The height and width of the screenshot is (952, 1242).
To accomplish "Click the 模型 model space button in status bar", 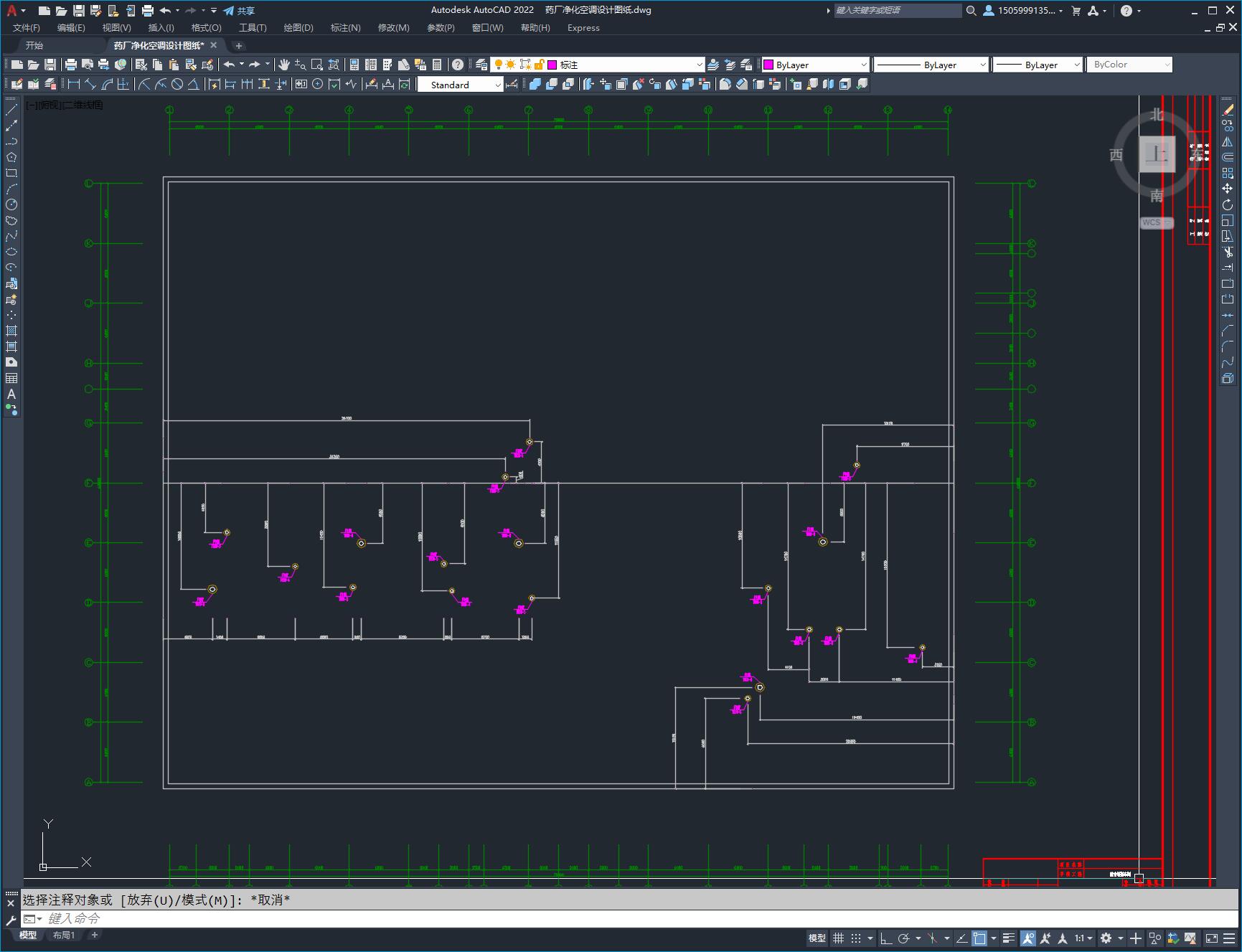I will click(x=817, y=938).
